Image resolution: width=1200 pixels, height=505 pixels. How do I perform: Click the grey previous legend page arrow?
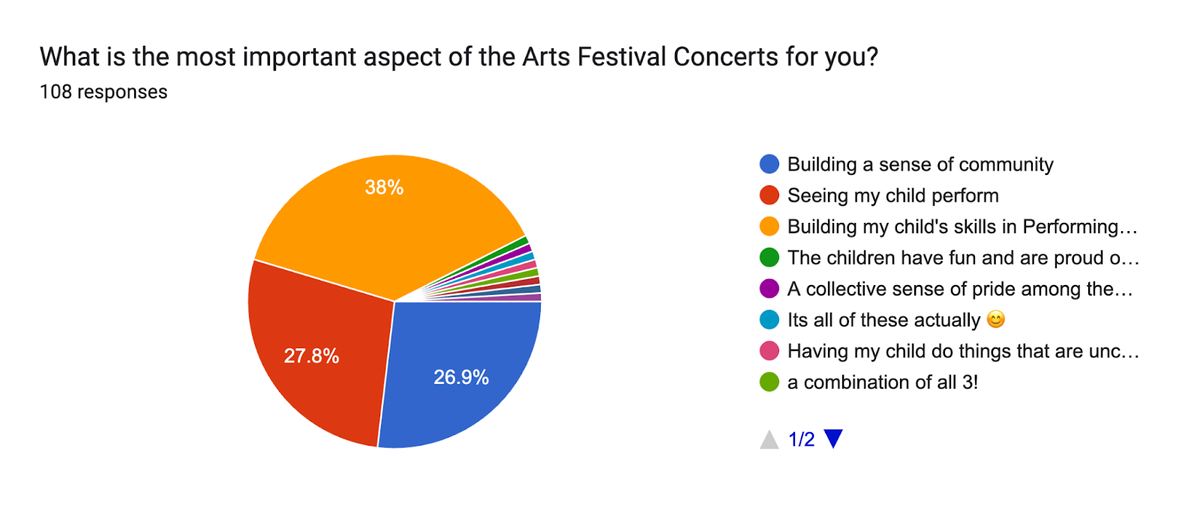pos(769,439)
